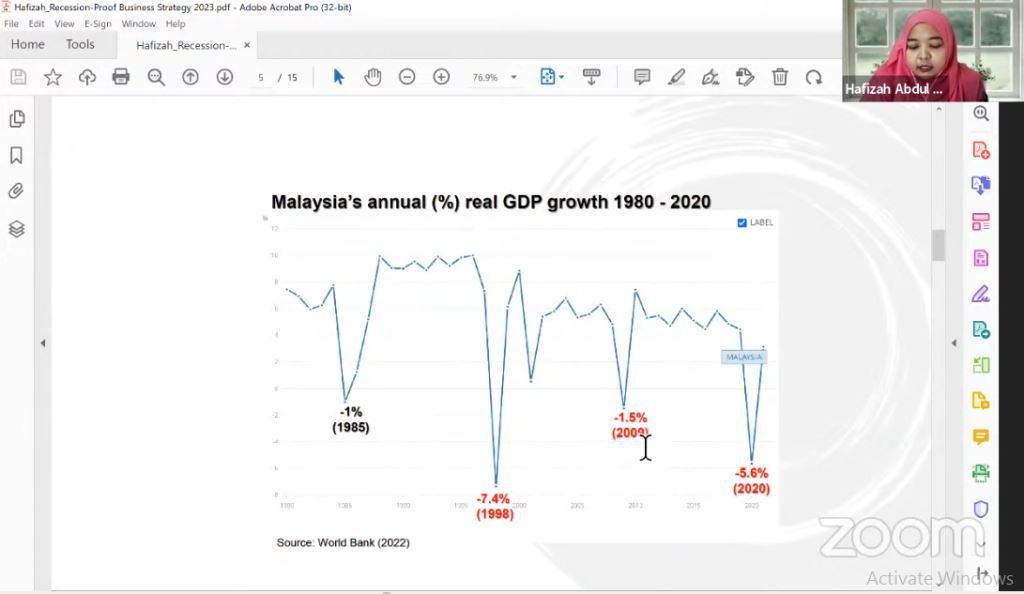Select the Hafizah_Recession document tab
Viewport: 1024px width, 594px height.
(186, 45)
